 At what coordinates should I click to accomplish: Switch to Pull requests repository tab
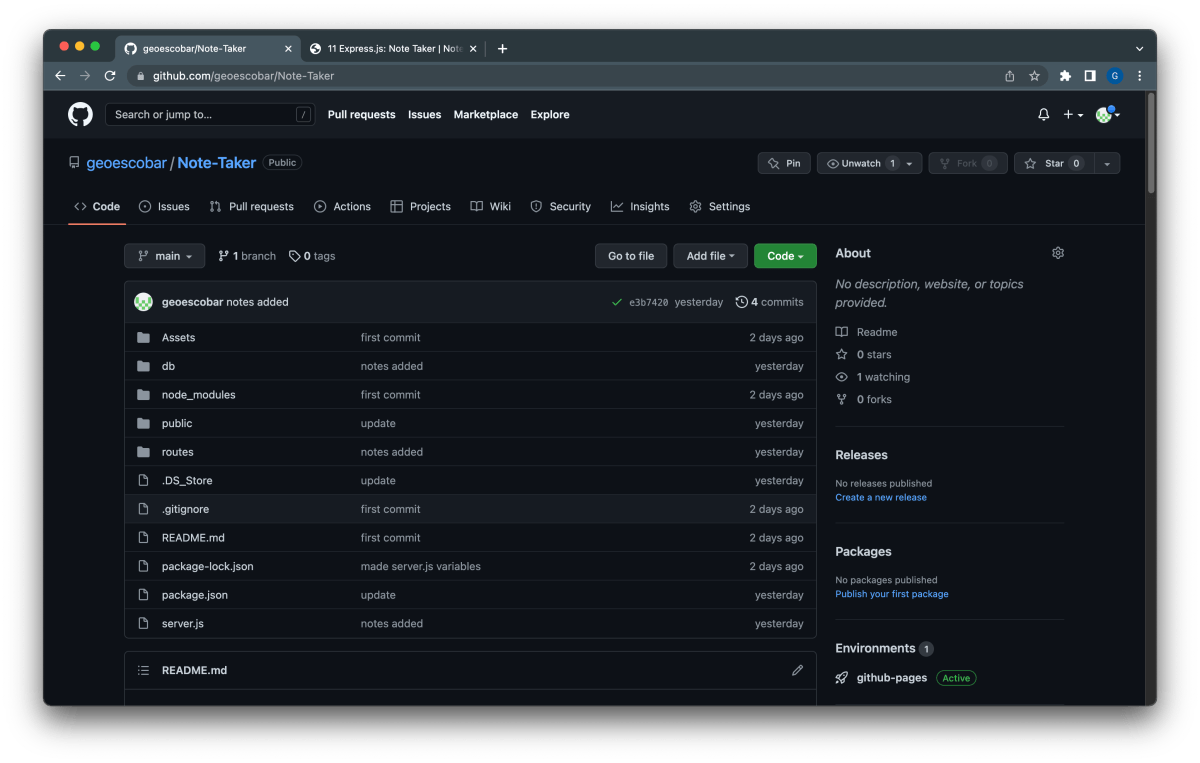coord(251,206)
